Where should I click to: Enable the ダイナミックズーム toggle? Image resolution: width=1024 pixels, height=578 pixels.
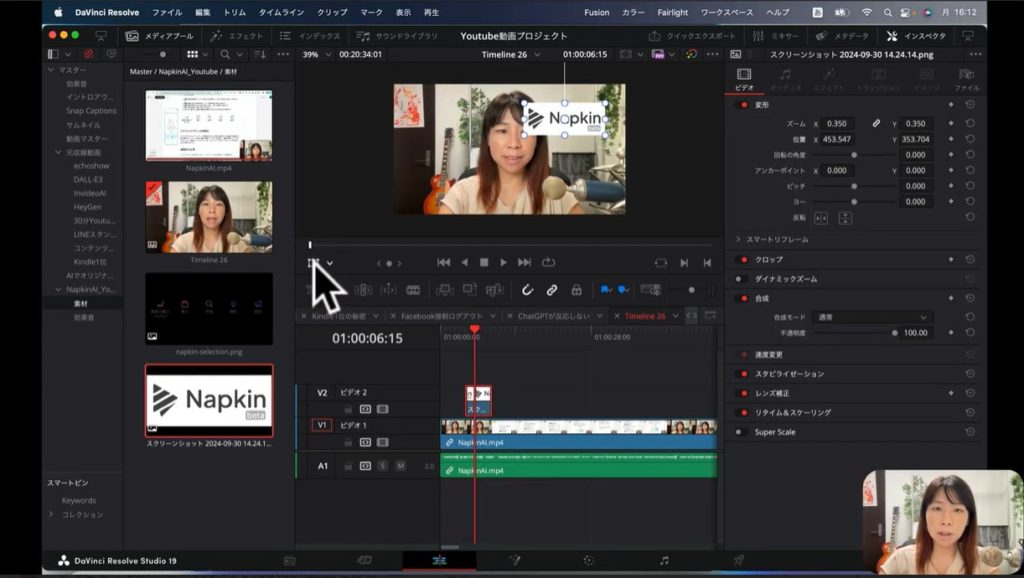point(742,279)
